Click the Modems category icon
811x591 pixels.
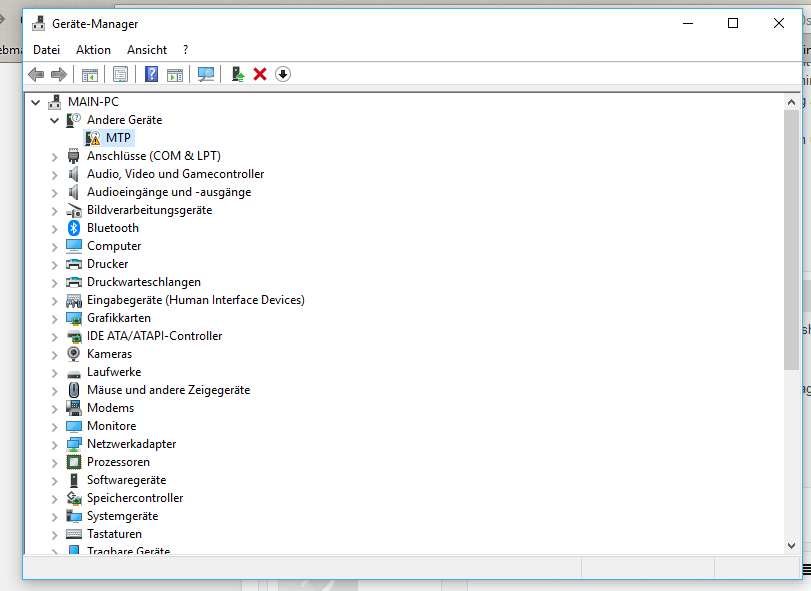[x=74, y=408]
